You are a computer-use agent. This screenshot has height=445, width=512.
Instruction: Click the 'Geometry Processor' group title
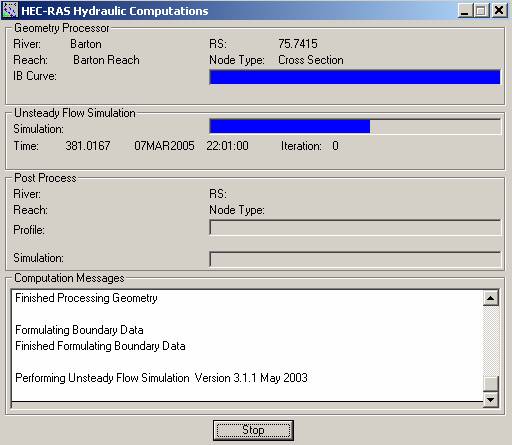[x=62, y=28]
